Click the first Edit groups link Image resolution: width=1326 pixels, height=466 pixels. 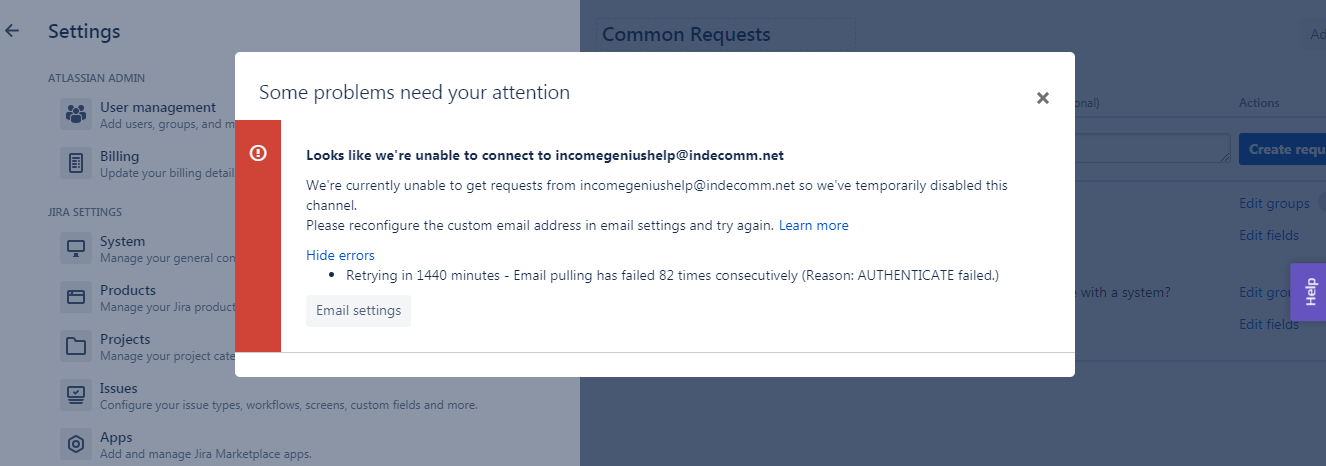point(1274,203)
